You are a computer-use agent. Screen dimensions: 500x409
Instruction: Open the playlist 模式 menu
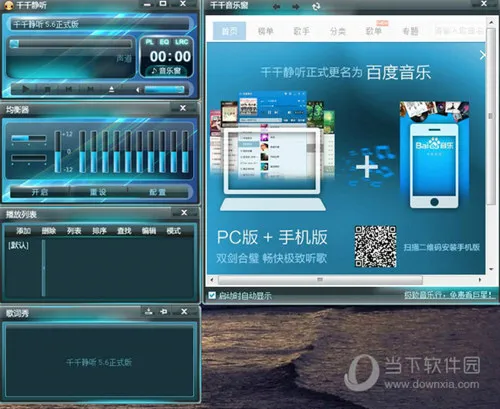[x=173, y=231]
